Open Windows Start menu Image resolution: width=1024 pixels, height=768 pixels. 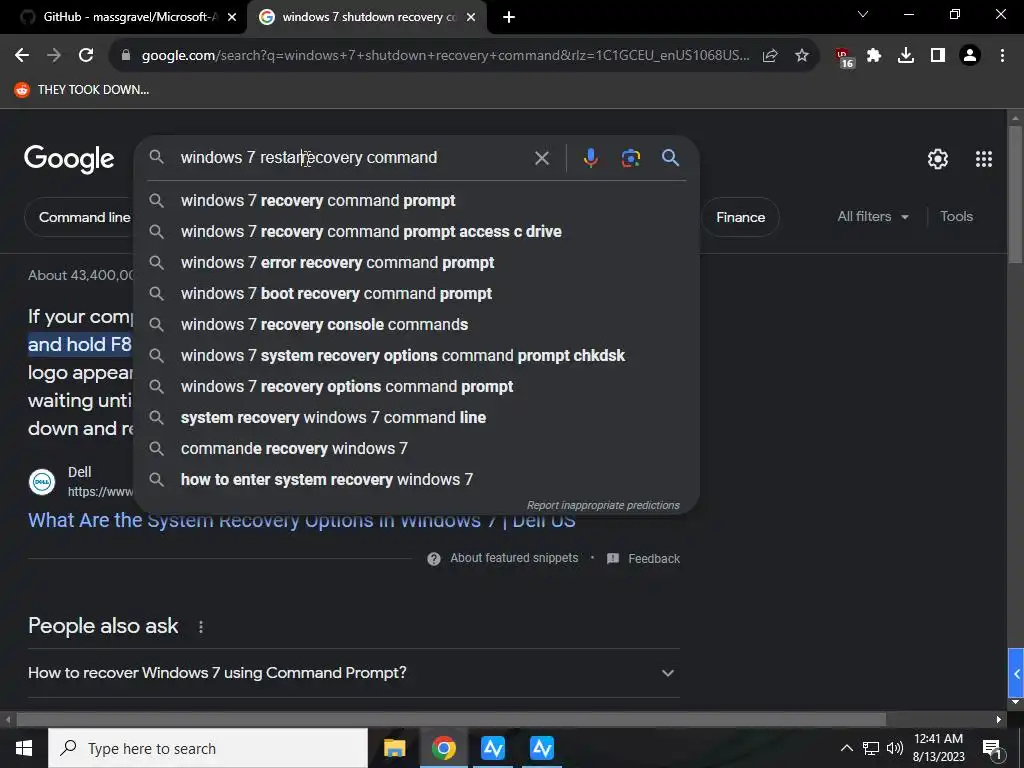click(24, 748)
